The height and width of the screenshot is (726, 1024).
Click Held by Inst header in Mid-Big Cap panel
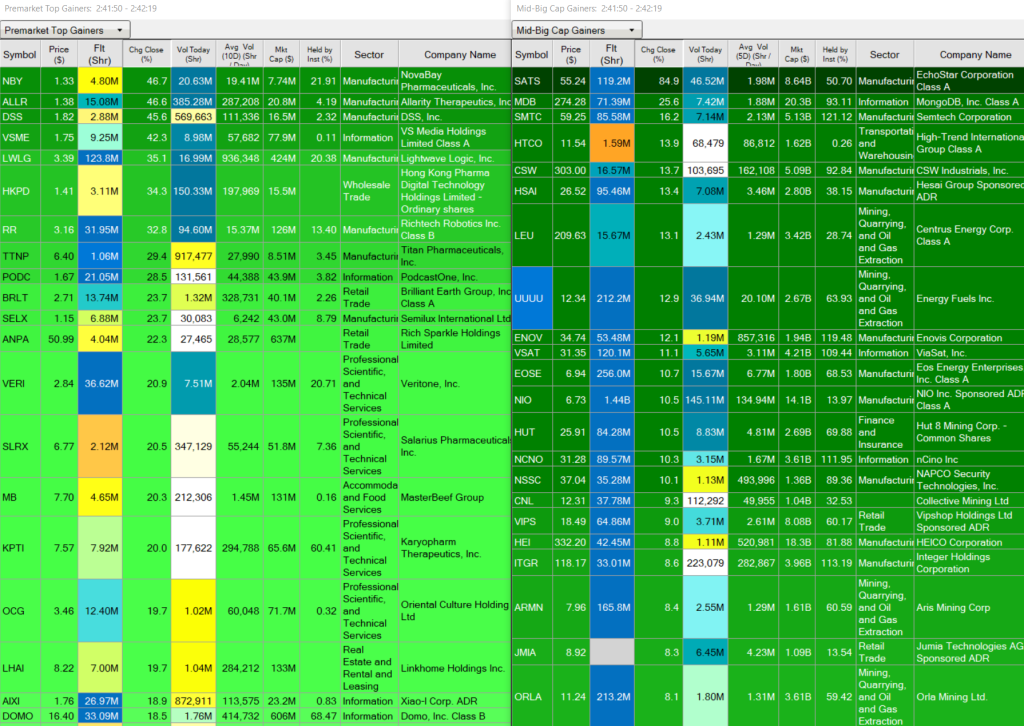pos(835,55)
